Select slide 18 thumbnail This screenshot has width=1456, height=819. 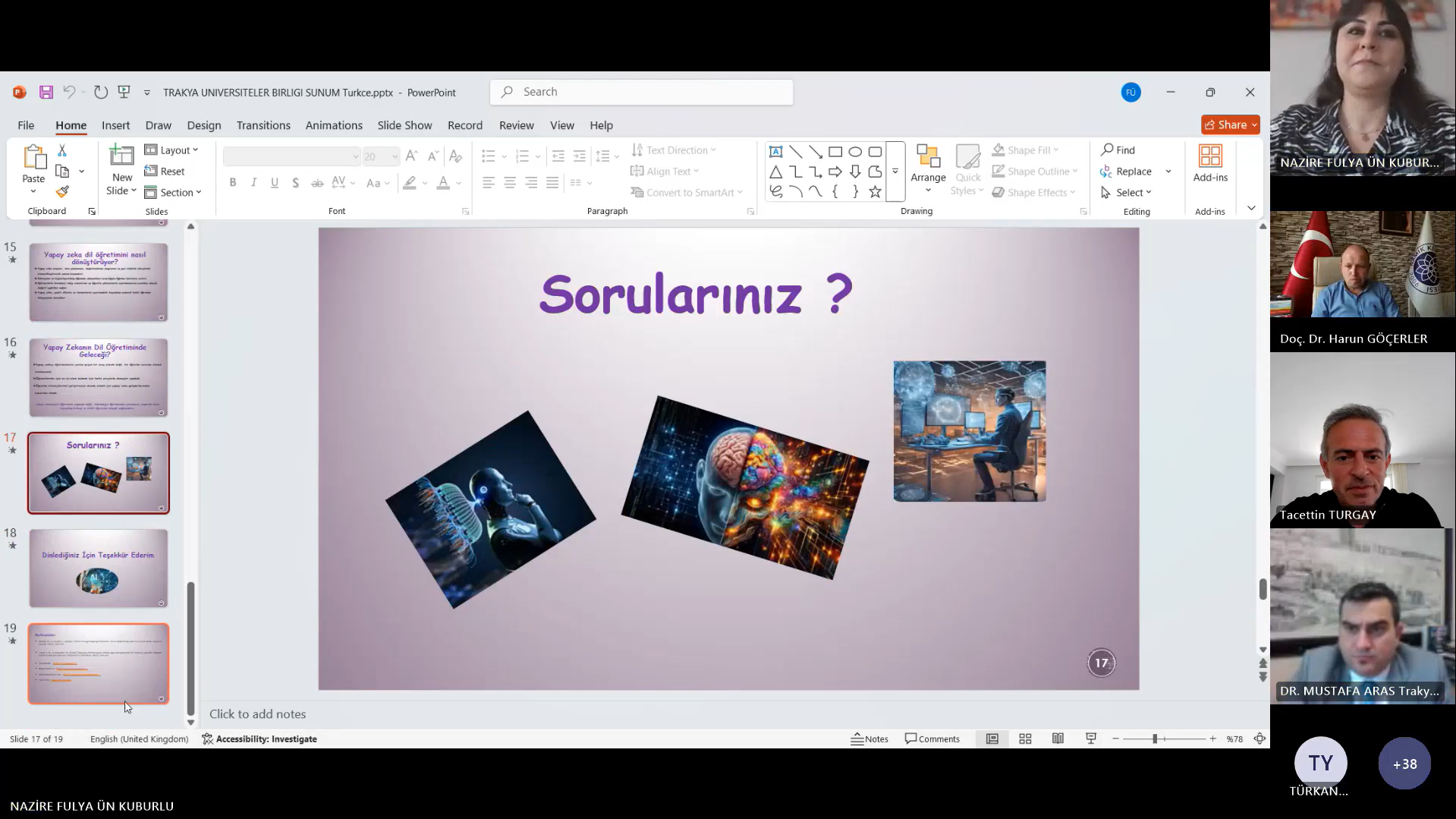point(99,568)
